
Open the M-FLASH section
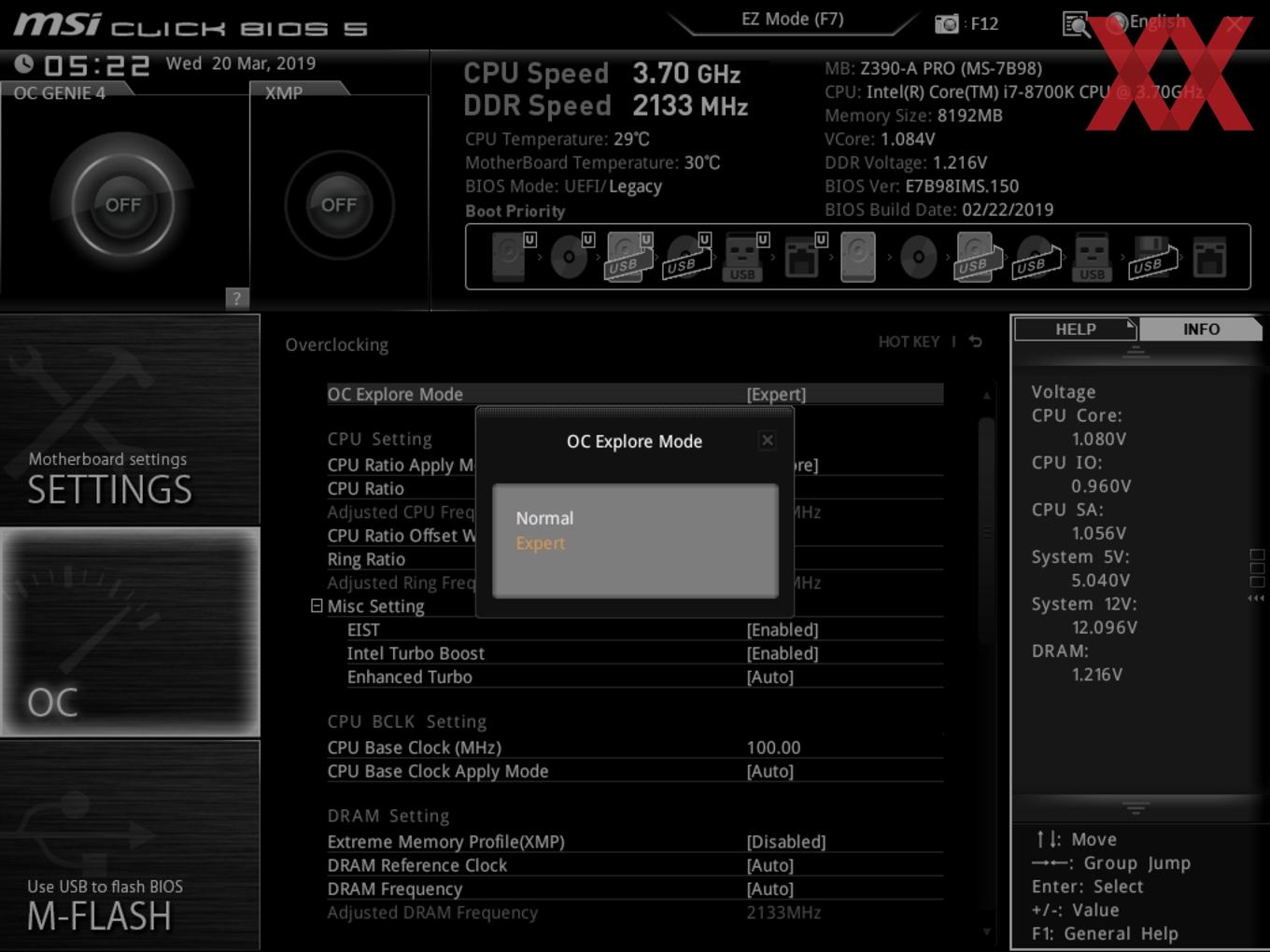(x=130, y=846)
